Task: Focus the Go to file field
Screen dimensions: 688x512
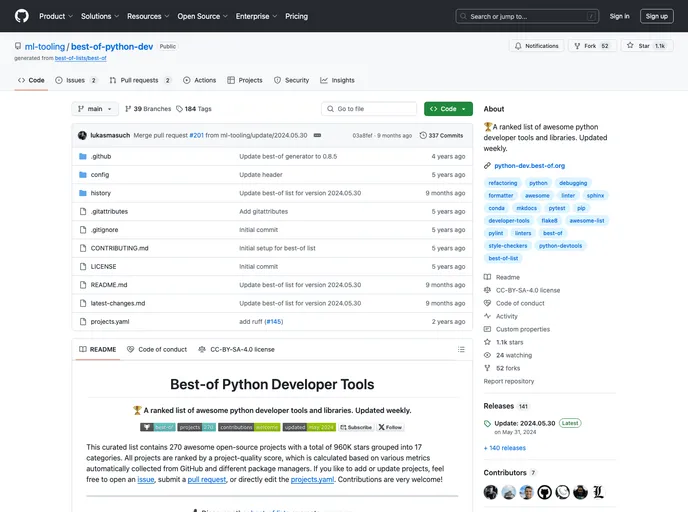Action: coord(369,109)
